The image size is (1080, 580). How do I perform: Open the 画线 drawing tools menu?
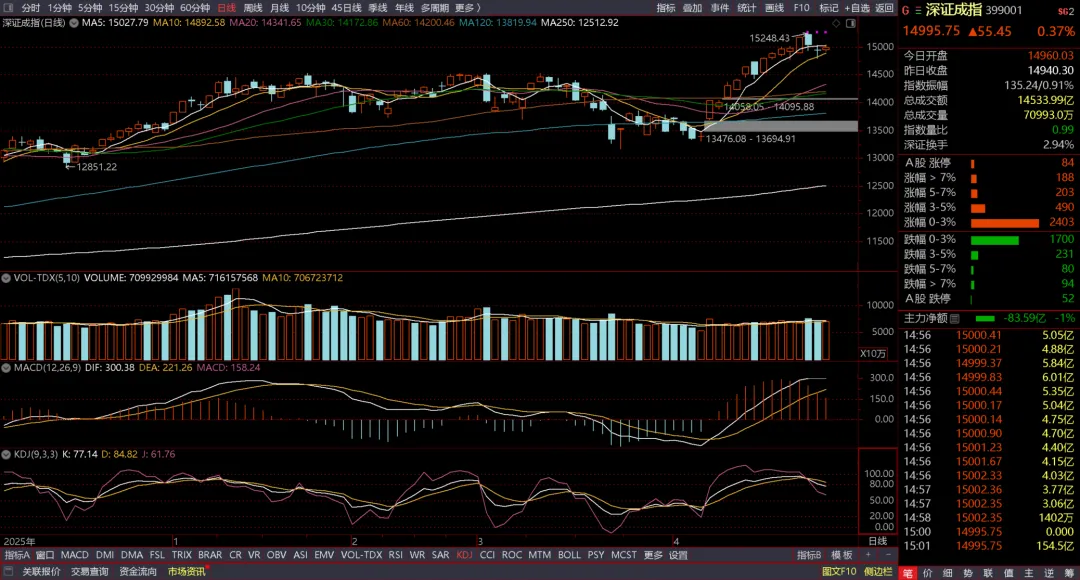pyautogui.click(x=774, y=8)
